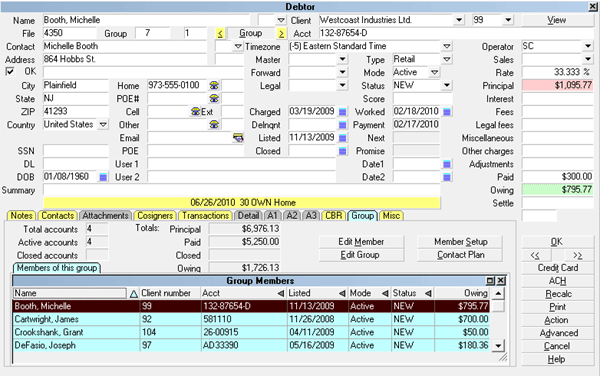Click the View button
The width and height of the screenshot is (600, 376).
coord(558,20)
